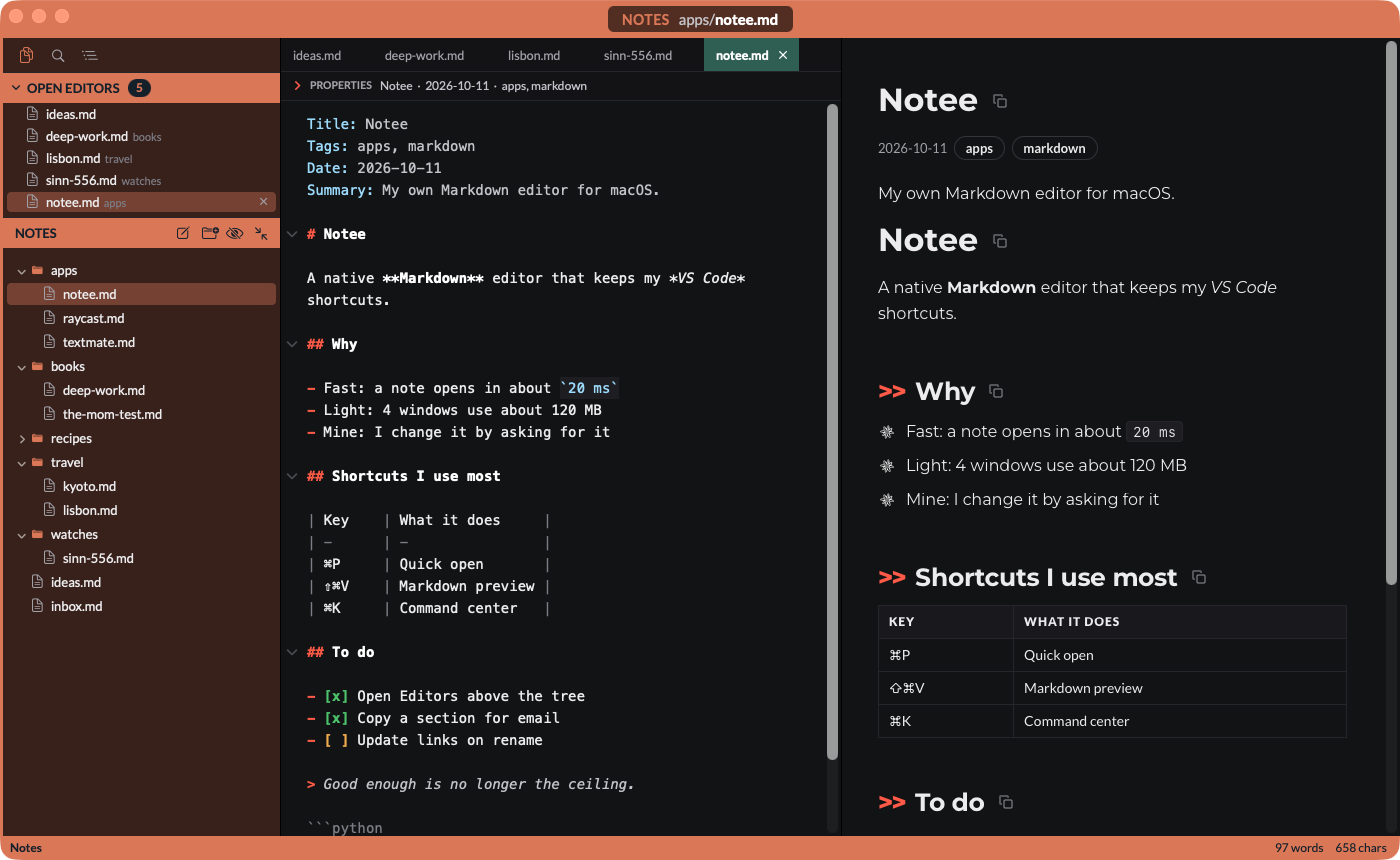Screen dimensions: 1400x860
Task: Toggle hidden files eye icon in NOTES
Action: (235, 233)
